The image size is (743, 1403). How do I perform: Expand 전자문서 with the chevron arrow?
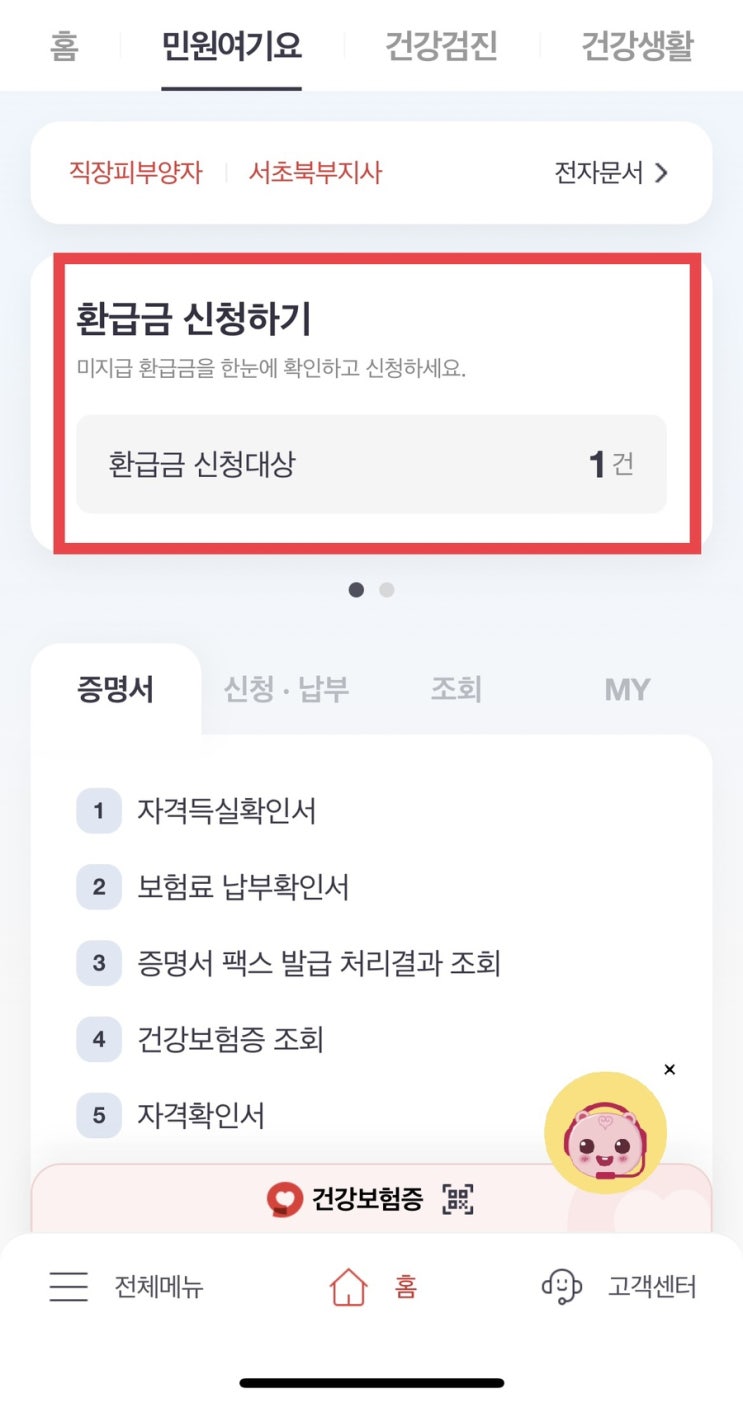point(660,173)
